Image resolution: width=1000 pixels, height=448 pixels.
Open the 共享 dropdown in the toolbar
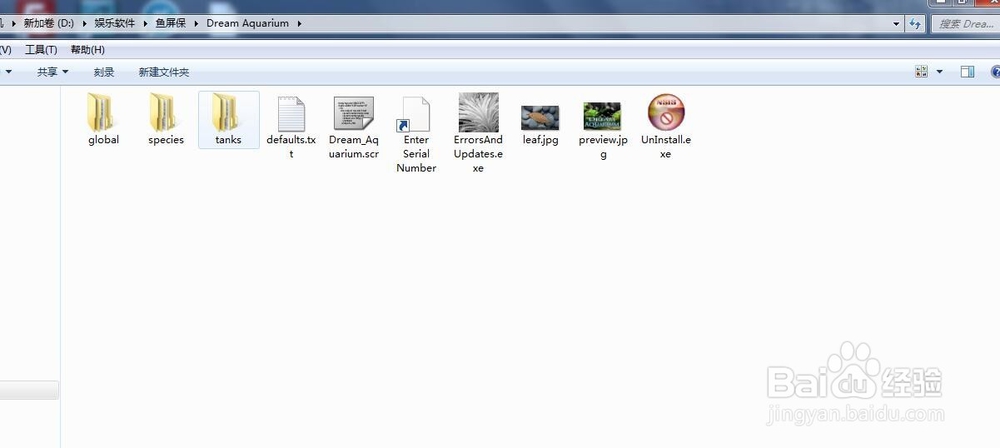(x=52, y=72)
